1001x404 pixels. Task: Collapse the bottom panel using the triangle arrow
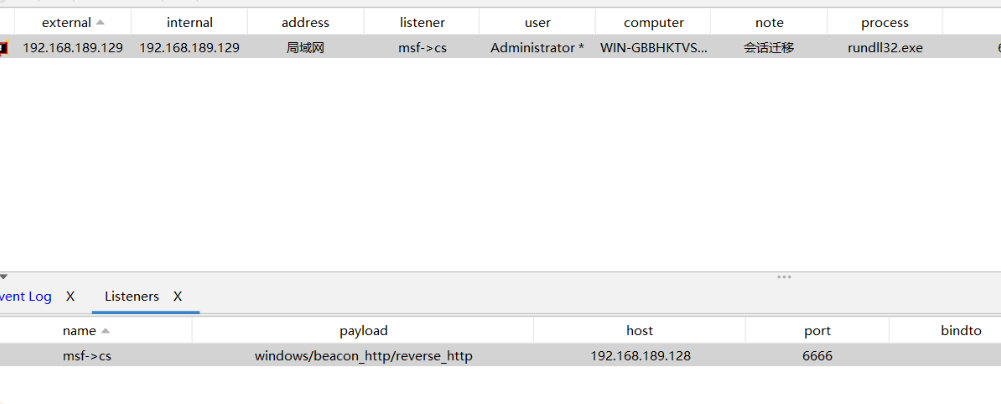[x=3, y=277]
